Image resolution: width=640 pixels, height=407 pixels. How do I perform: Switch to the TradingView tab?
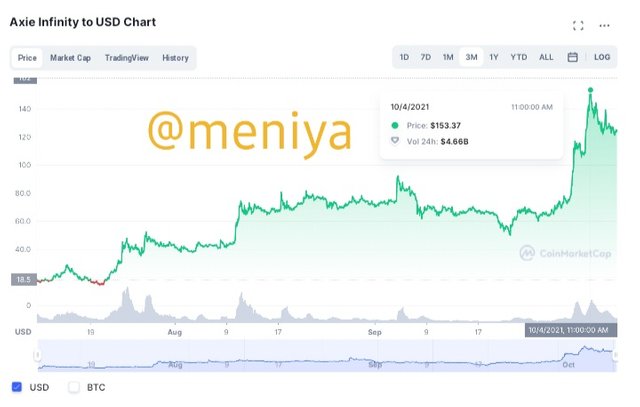[x=127, y=58]
